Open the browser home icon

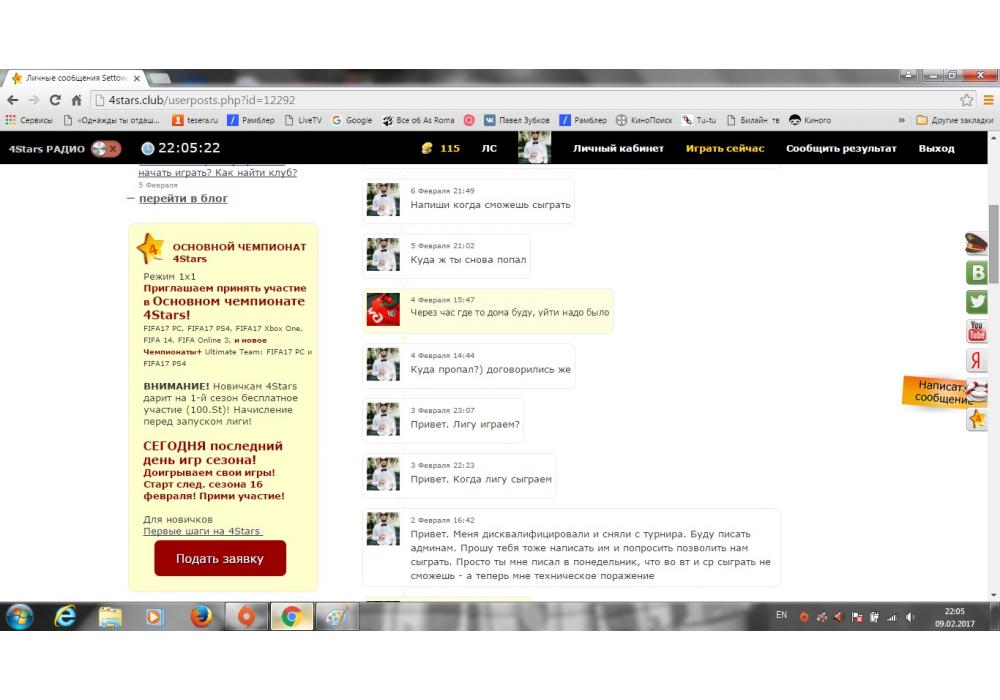(77, 100)
